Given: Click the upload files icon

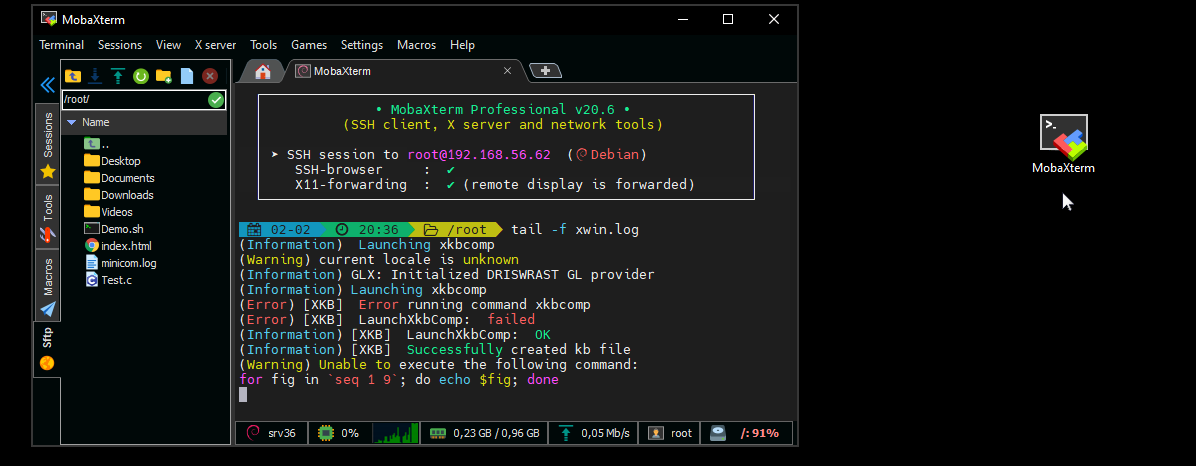Looking at the screenshot, I should [x=117, y=76].
